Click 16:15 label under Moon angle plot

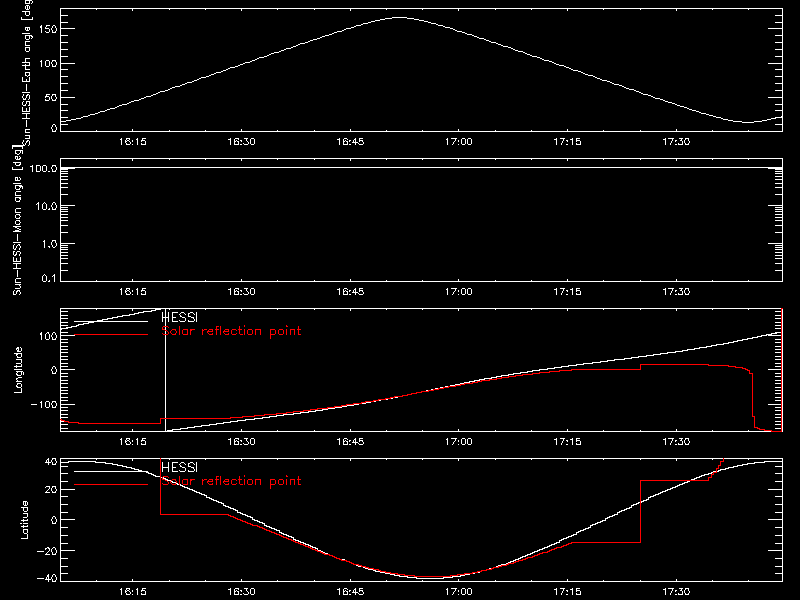[133, 292]
